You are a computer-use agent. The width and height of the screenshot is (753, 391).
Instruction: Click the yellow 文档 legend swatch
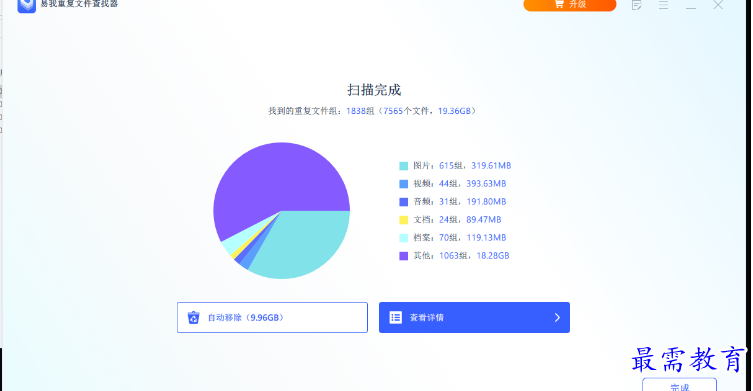click(404, 220)
